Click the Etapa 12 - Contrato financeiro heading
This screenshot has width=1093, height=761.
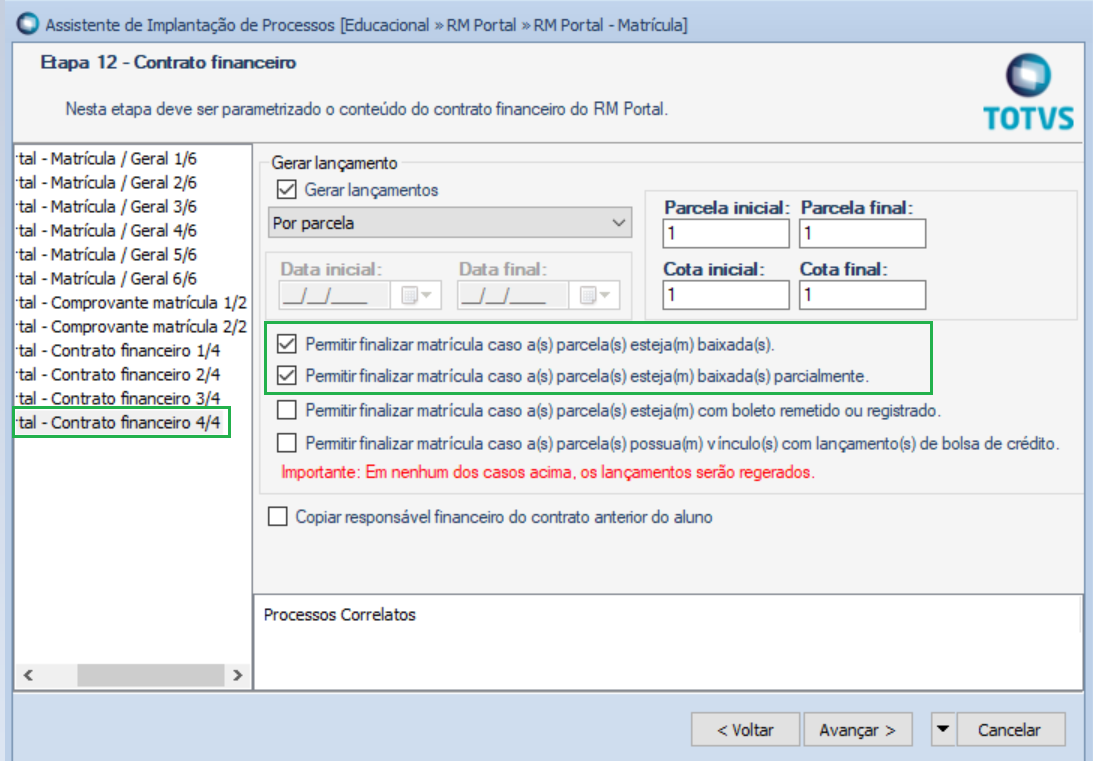tap(169, 62)
